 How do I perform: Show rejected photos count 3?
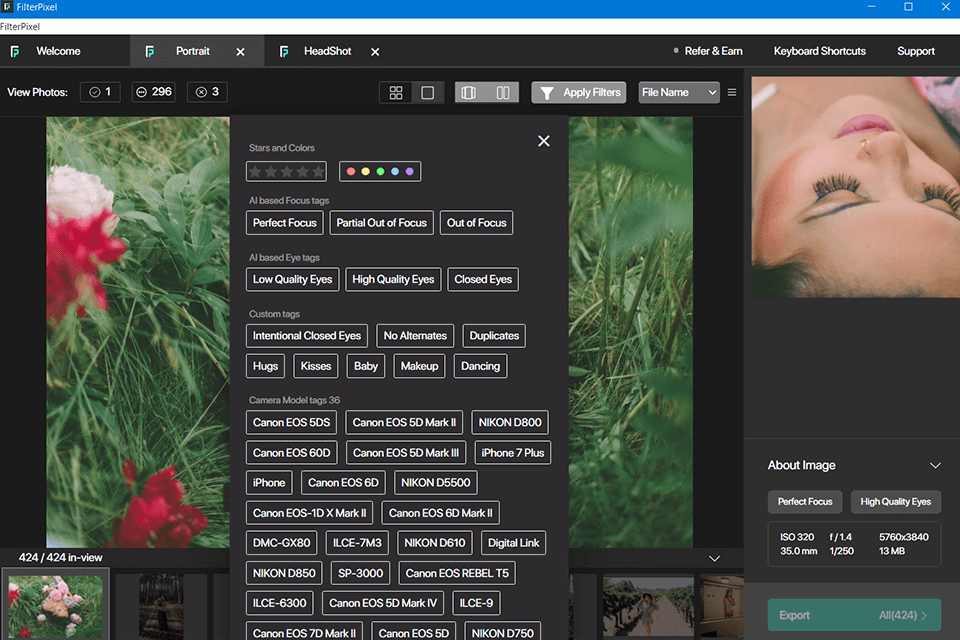click(208, 92)
